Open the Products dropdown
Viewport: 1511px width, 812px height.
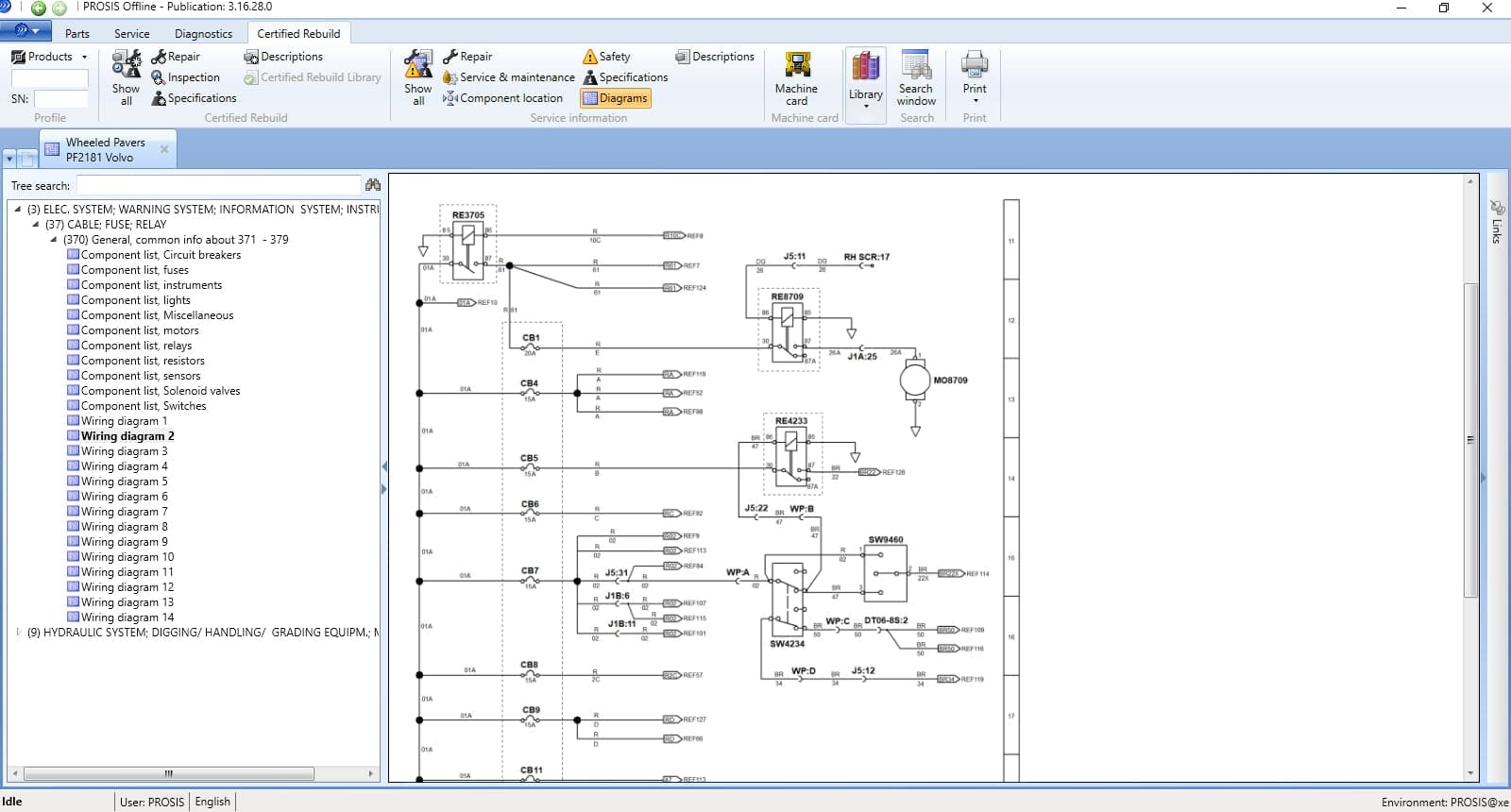49,57
